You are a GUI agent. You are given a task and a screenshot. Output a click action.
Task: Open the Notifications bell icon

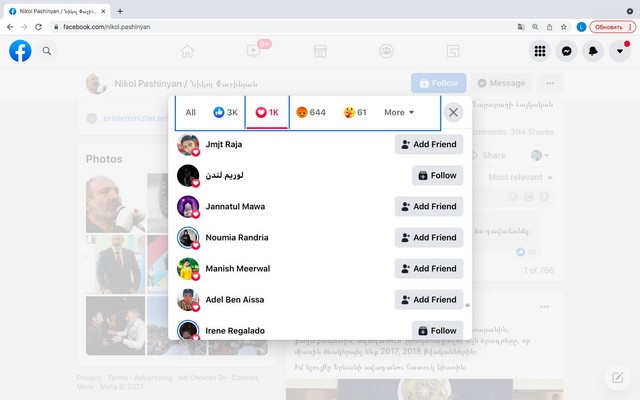pyautogui.click(x=593, y=51)
